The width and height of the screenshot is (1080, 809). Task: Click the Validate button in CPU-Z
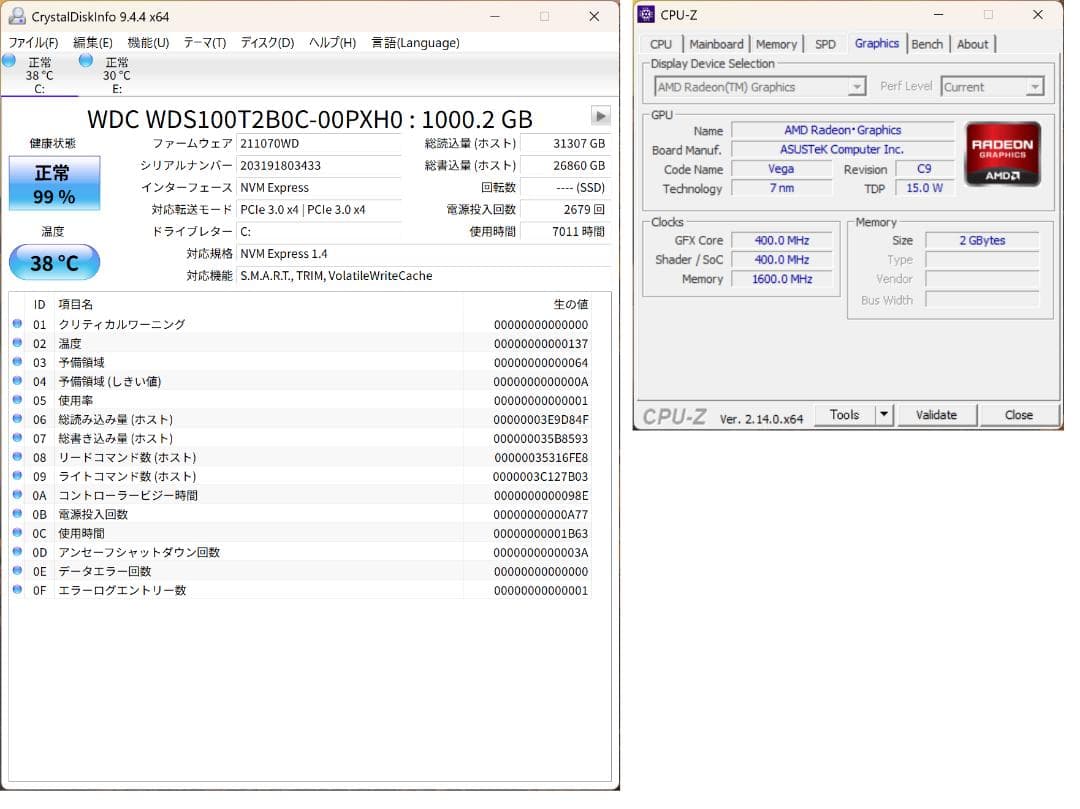[936, 414]
